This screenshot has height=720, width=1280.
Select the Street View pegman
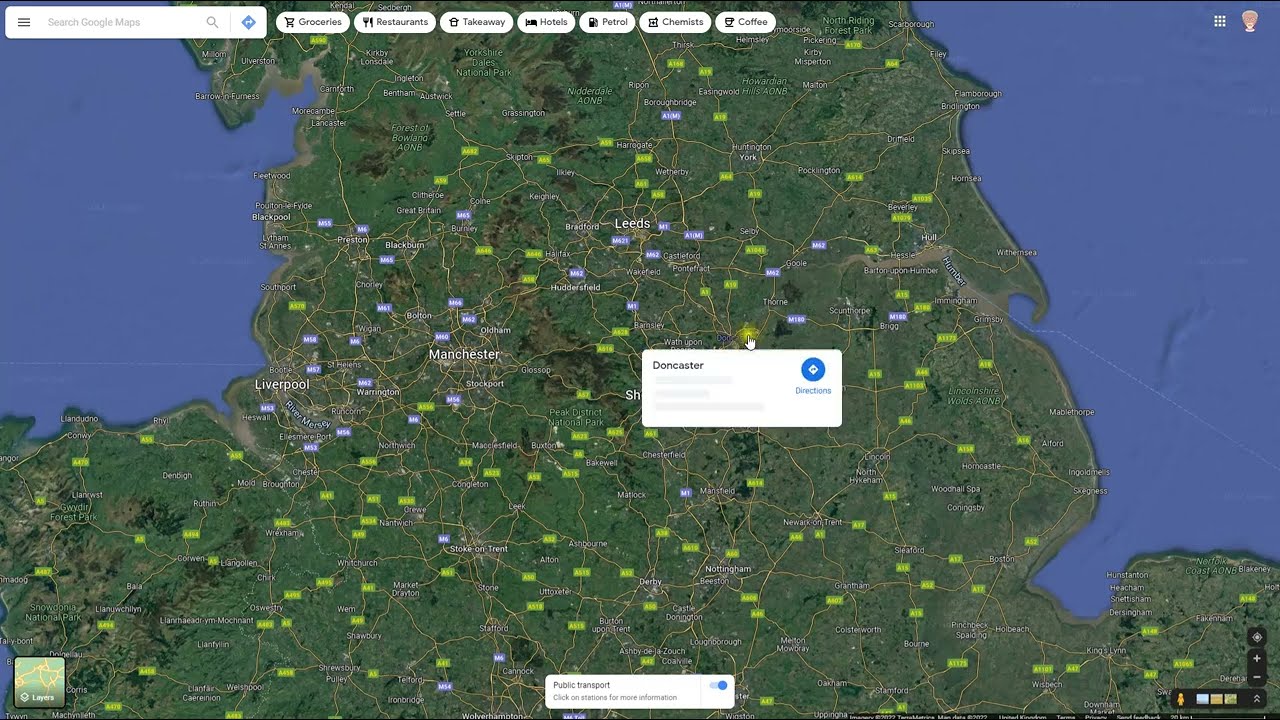coord(1181,699)
